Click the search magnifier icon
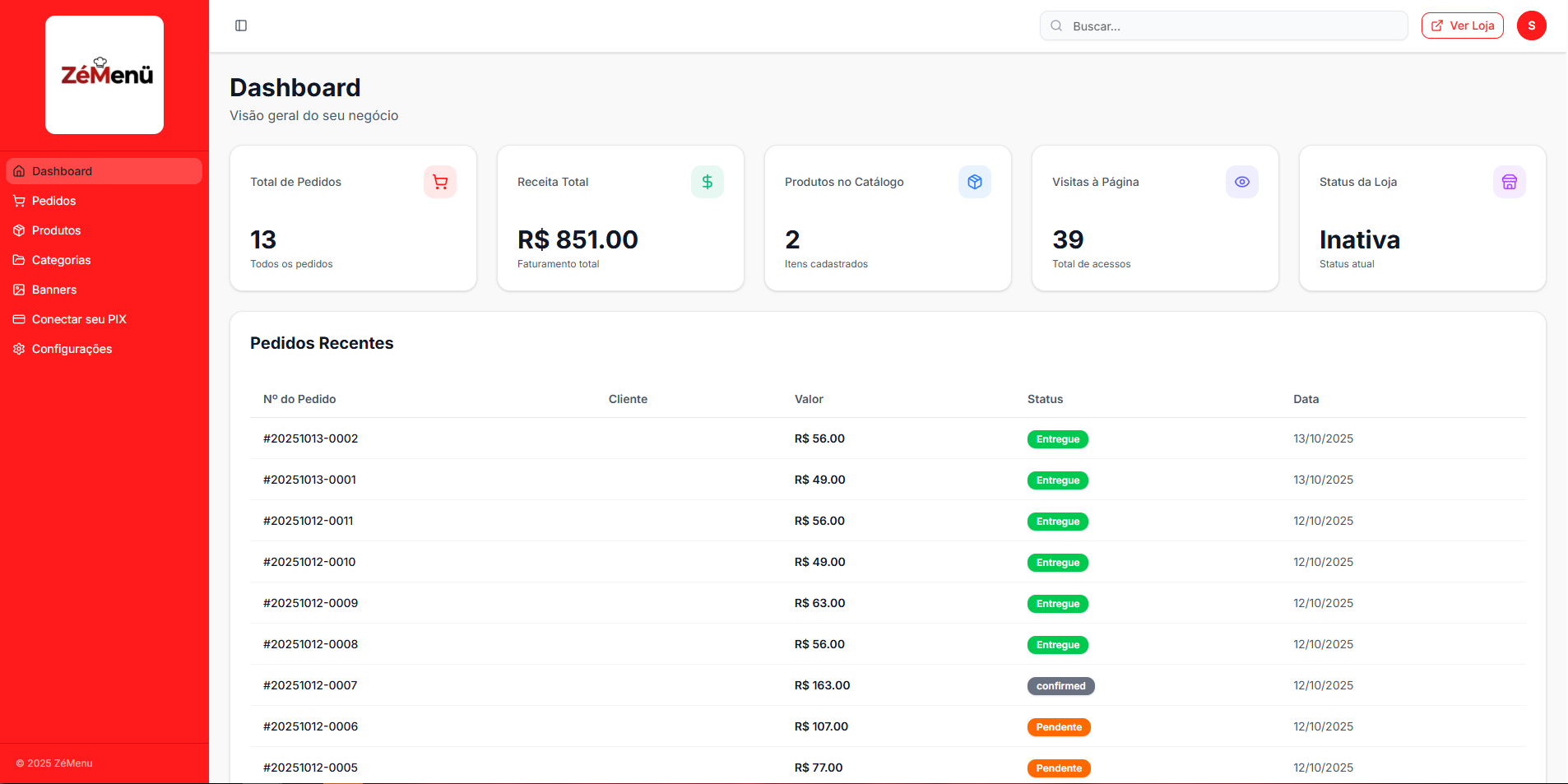1568x784 pixels. click(1056, 26)
